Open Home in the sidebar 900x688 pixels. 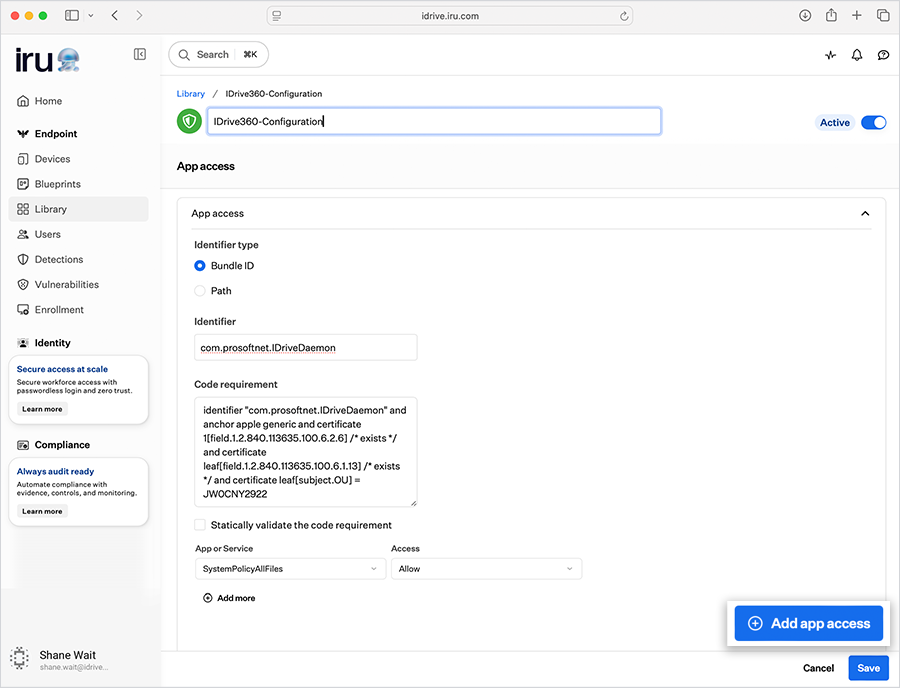[79, 101]
